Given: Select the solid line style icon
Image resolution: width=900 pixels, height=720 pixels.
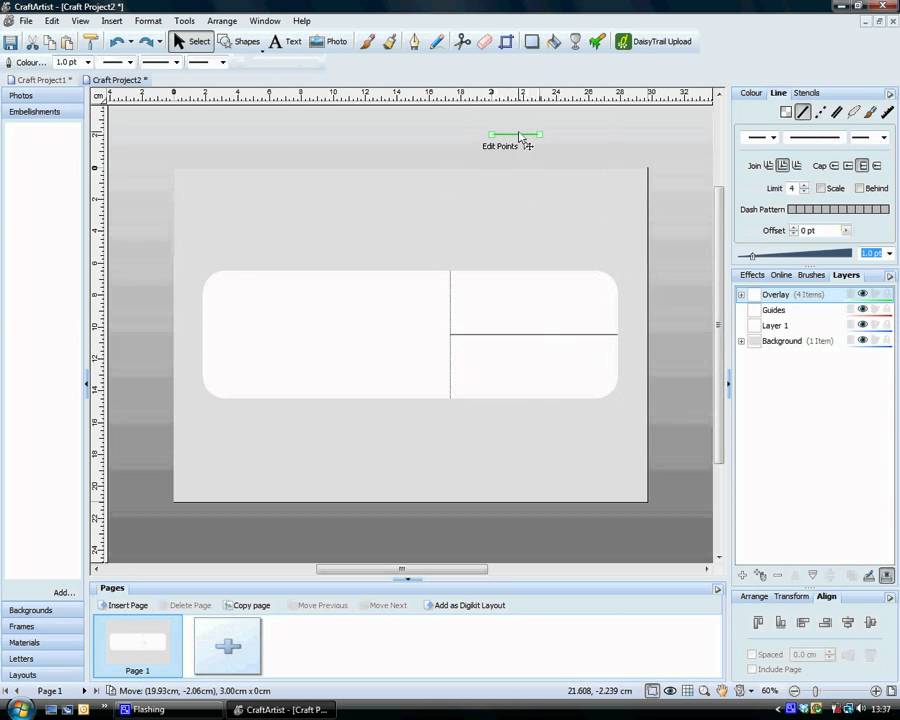Looking at the screenshot, I should [803, 113].
